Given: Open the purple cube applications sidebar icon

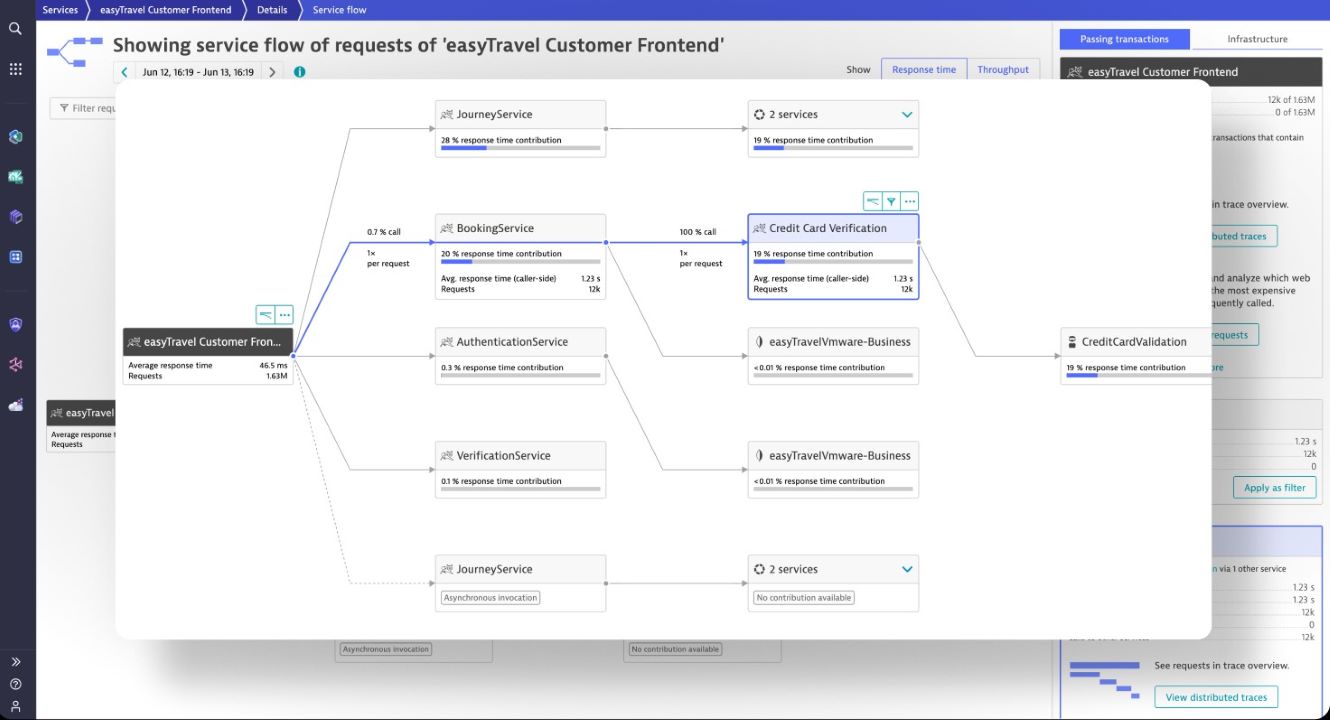Looking at the screenshot, I should tap(15, 217).
